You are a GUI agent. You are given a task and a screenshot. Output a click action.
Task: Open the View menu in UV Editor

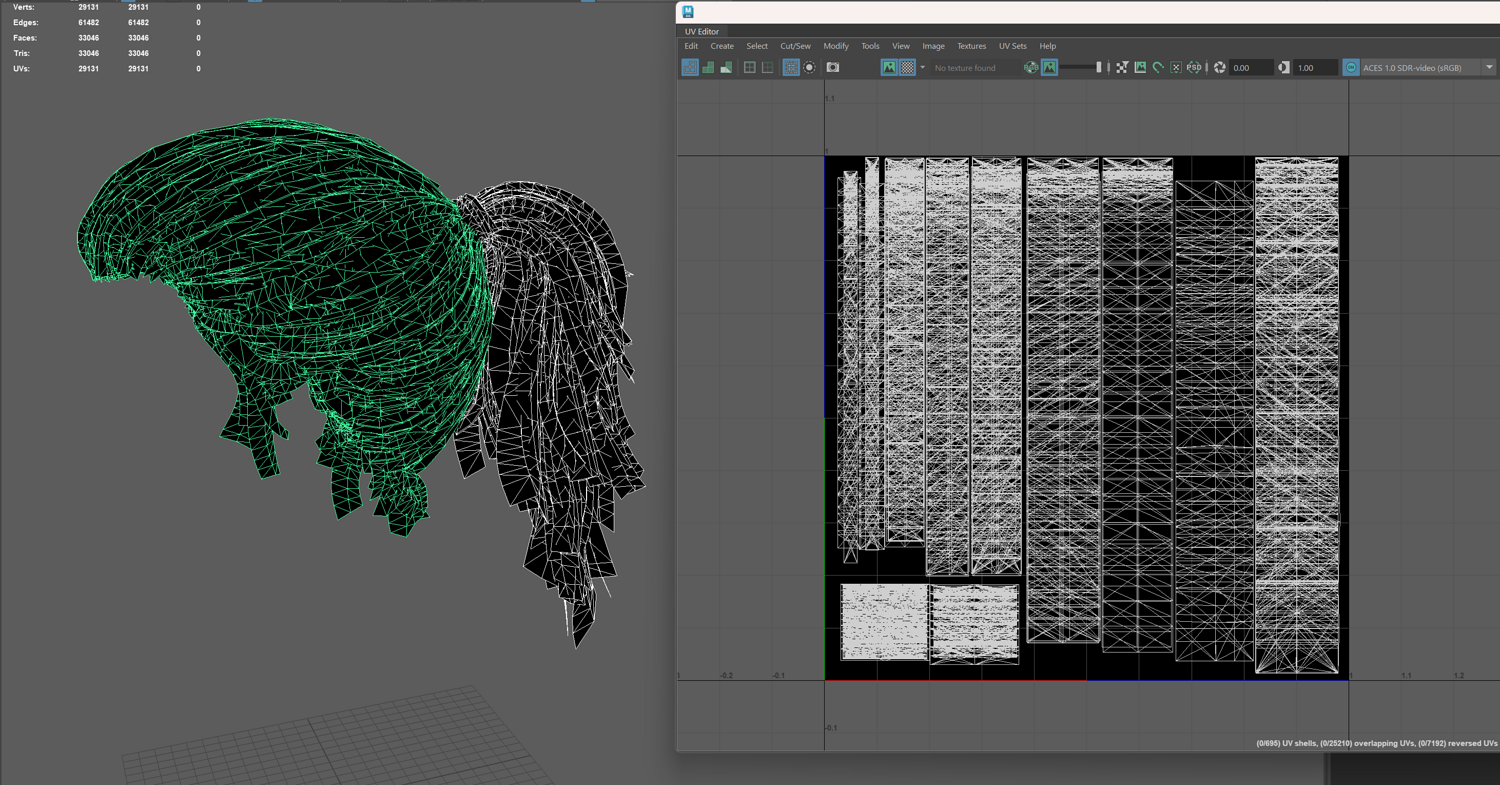click(901, 46)
